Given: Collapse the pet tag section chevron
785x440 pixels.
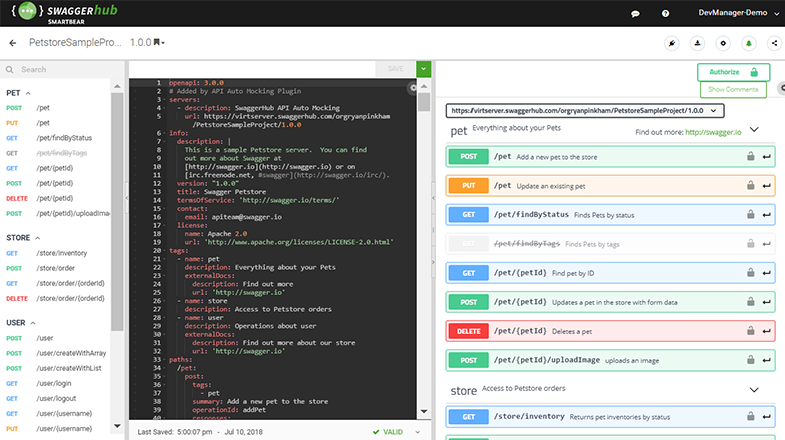Looking at the screenshot, I should coord(754,130).
